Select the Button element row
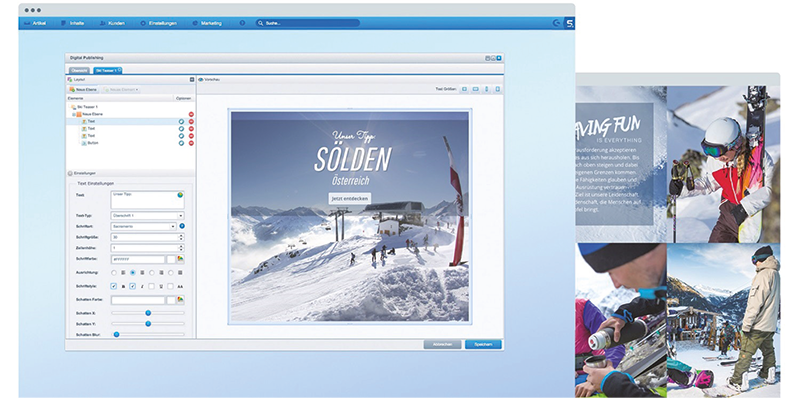Image resolution: width=800 pixels, height=398 pixels. pos(131,143)
